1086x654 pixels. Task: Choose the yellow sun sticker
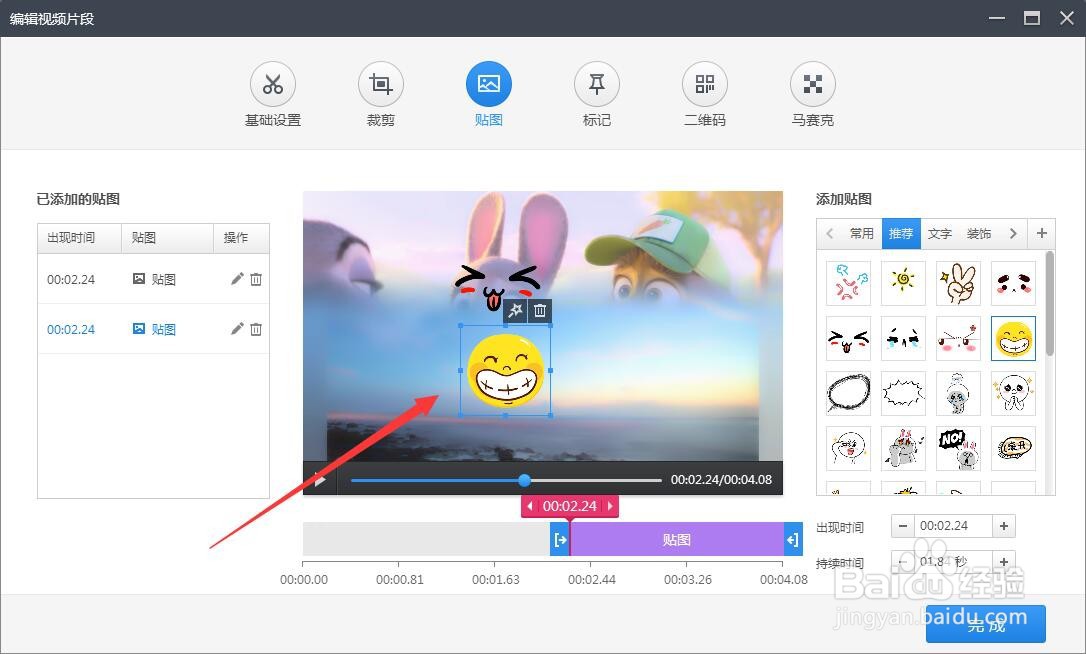point(903,283)
